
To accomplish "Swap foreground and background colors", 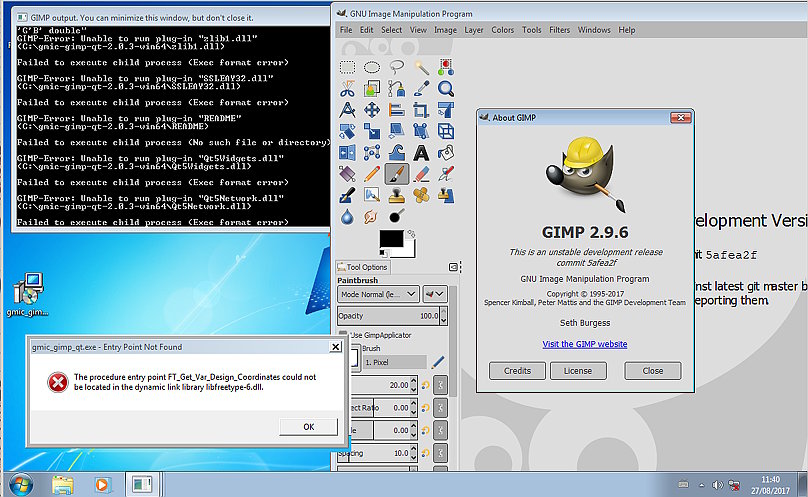I will pyautogui.click(x=411, y=234).
